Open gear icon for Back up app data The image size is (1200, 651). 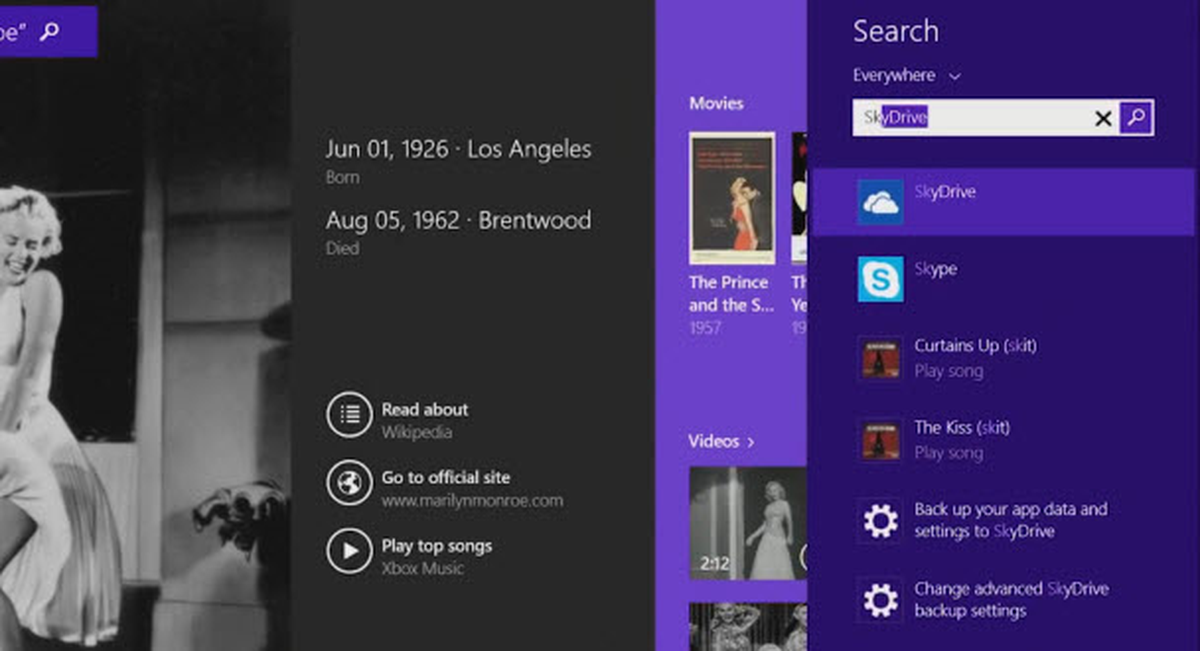[880, 521]
